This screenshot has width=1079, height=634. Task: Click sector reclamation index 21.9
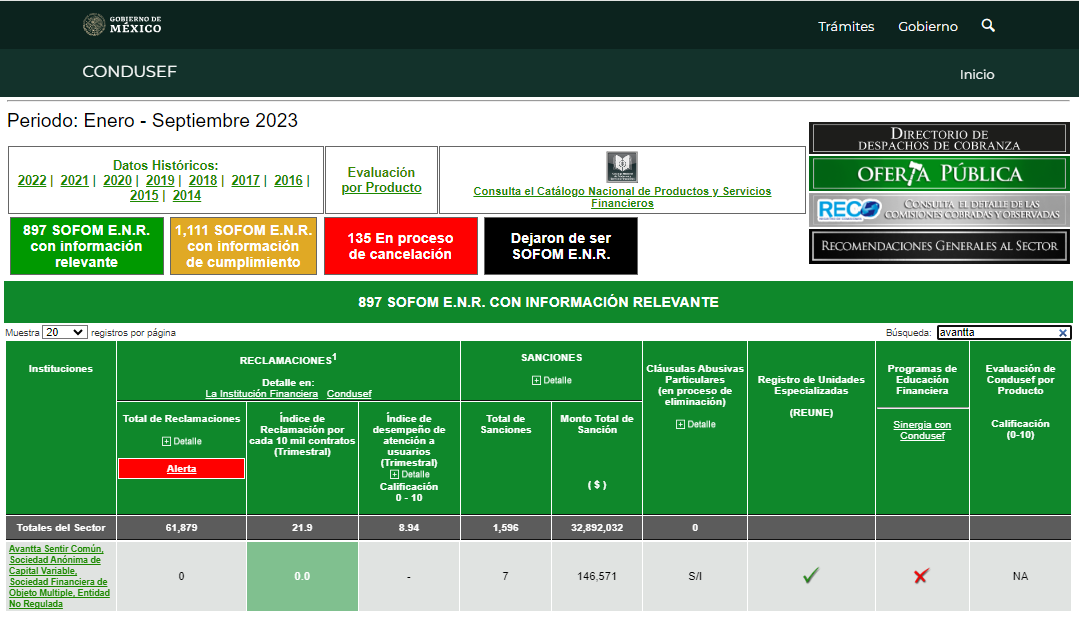[302, 528]
